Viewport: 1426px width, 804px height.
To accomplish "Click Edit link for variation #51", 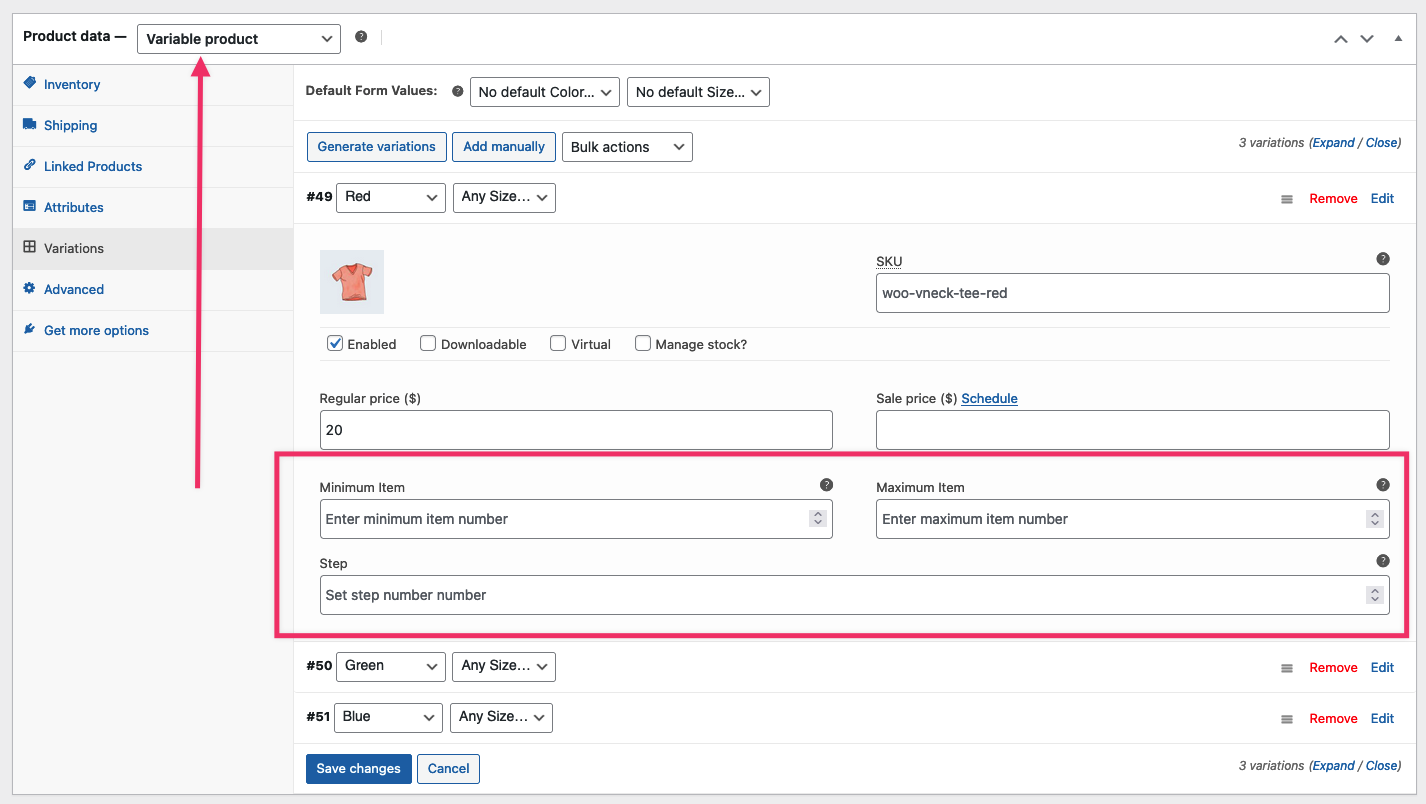I will (1382, 719).
